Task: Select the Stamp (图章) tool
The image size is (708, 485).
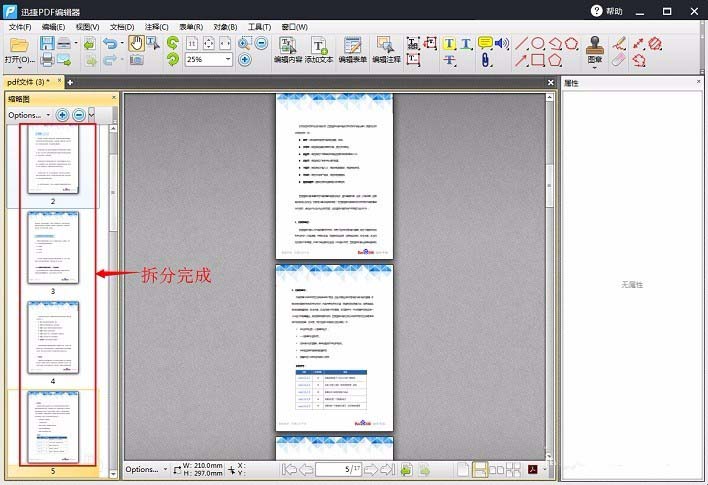Action: point(596,44)
